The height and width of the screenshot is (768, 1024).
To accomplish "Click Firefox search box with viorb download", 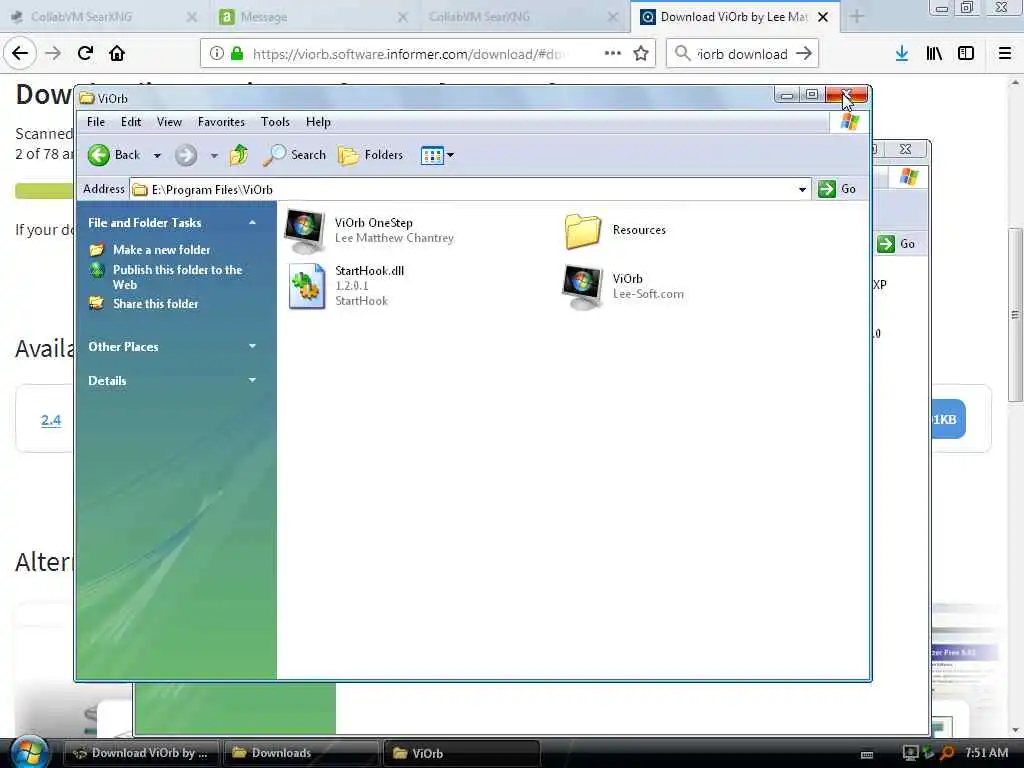I will coord(741,54).
